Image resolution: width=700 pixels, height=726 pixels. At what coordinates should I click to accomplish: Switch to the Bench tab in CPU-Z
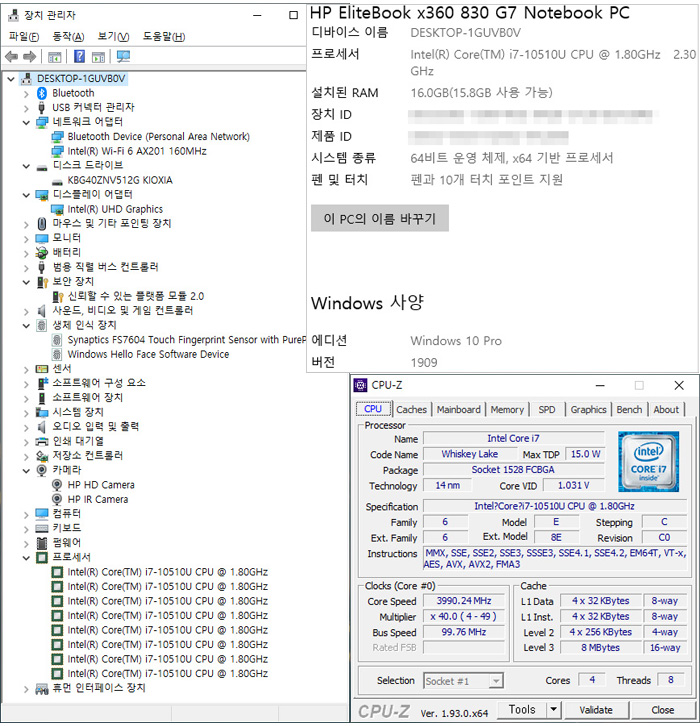629,410
